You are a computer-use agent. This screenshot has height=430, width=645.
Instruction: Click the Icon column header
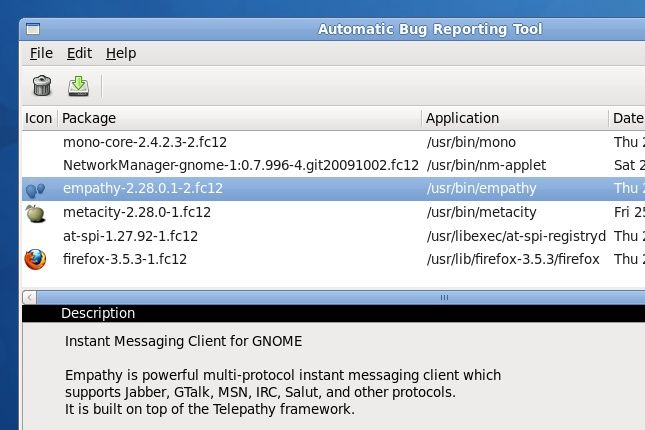pyautogui.click(x=38, y=118)
